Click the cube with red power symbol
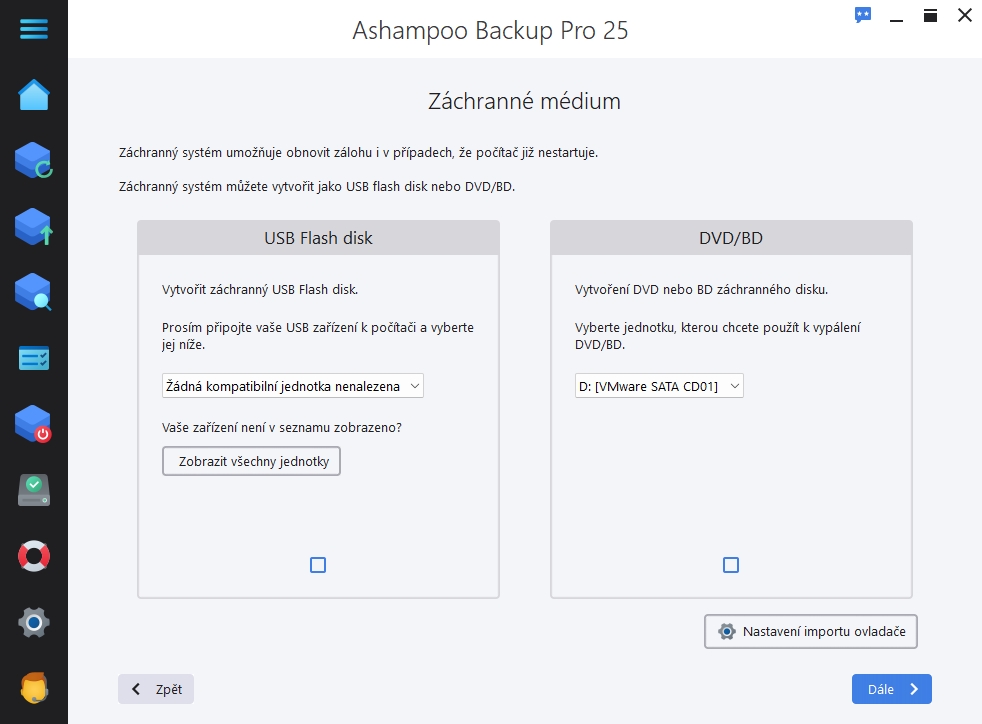This screenshot has height=724, width=982. click(34, 424)
